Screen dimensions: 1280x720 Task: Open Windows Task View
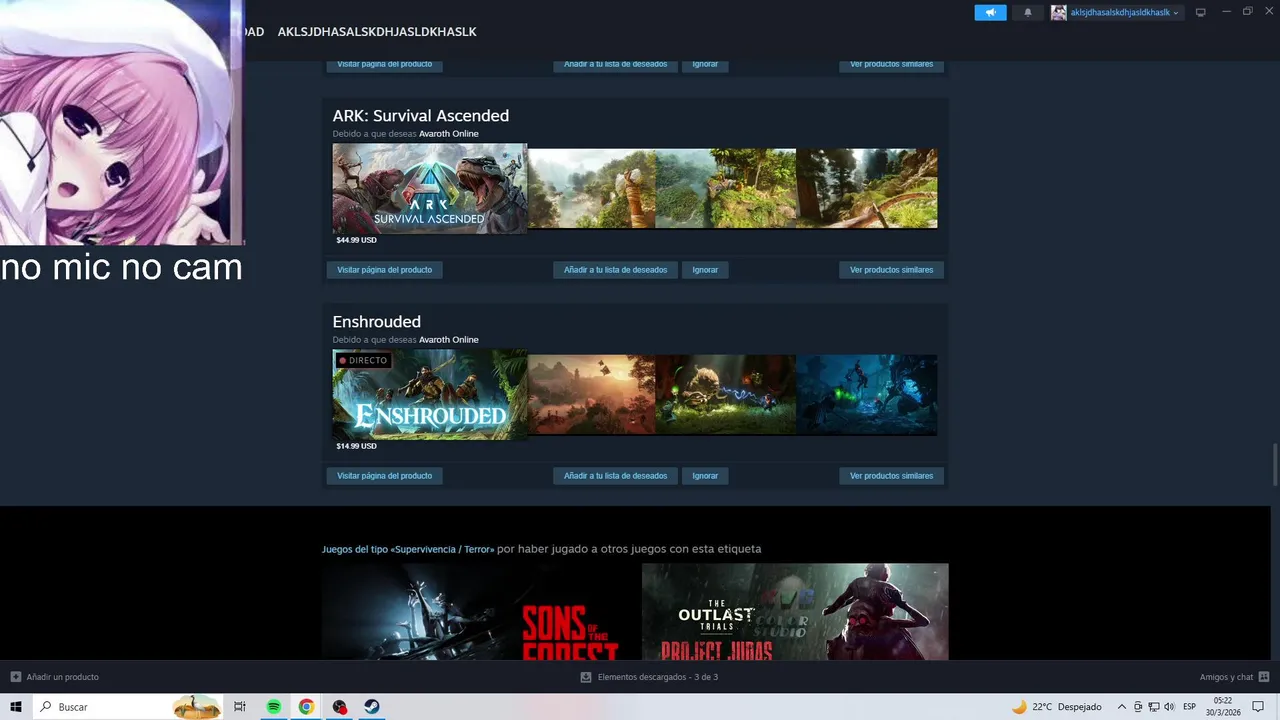pos(240,707)
